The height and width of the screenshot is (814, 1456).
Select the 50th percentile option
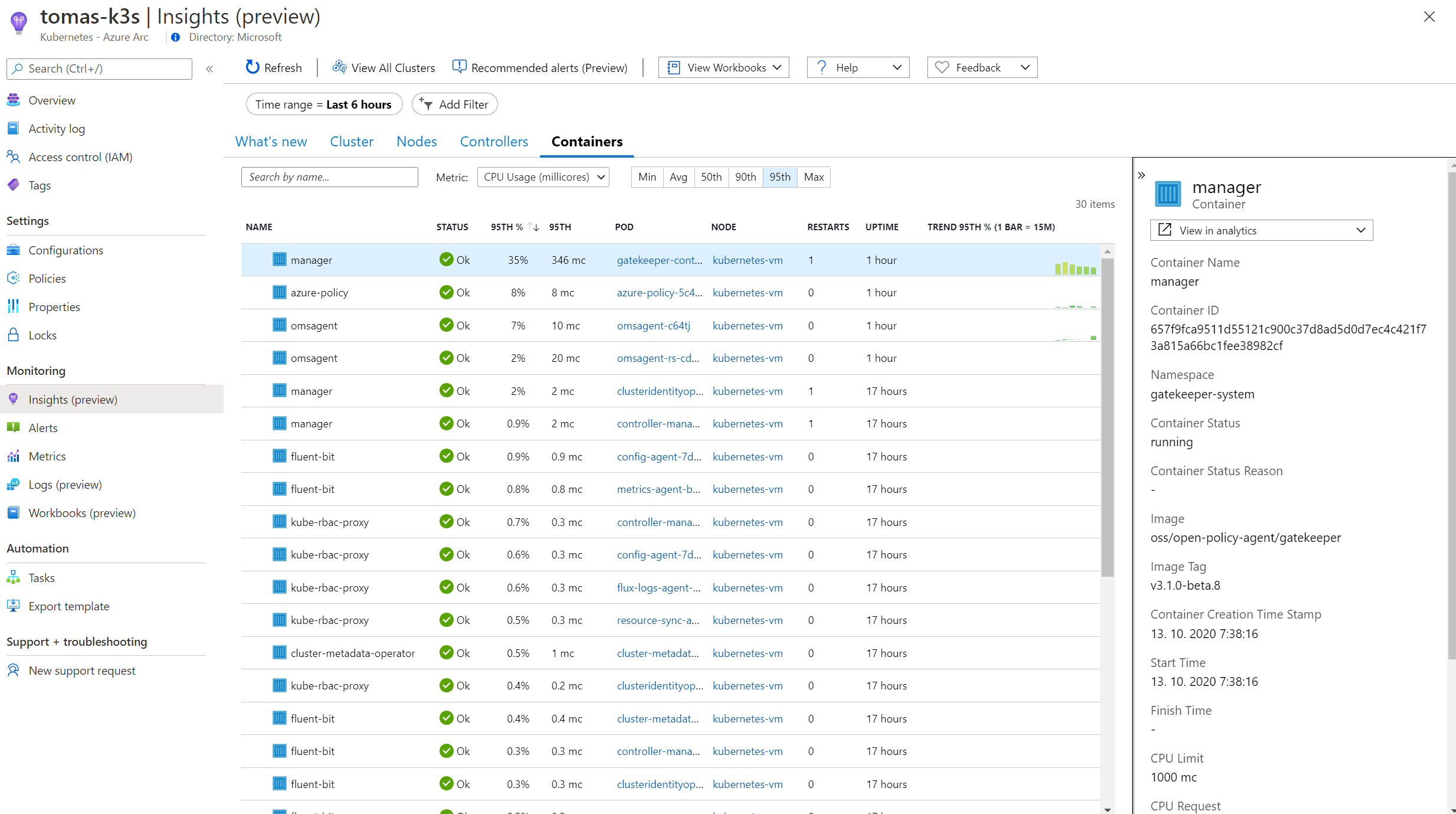(711, 177)
